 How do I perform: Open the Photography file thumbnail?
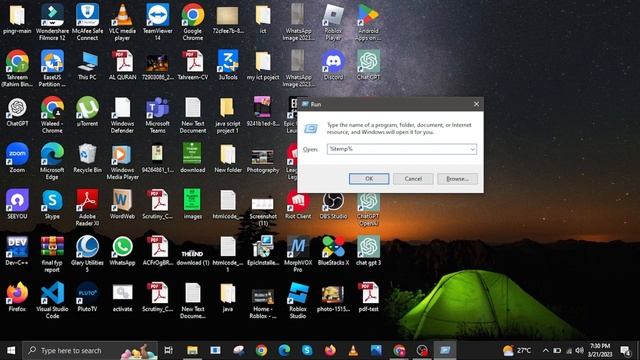pos(263,161)
